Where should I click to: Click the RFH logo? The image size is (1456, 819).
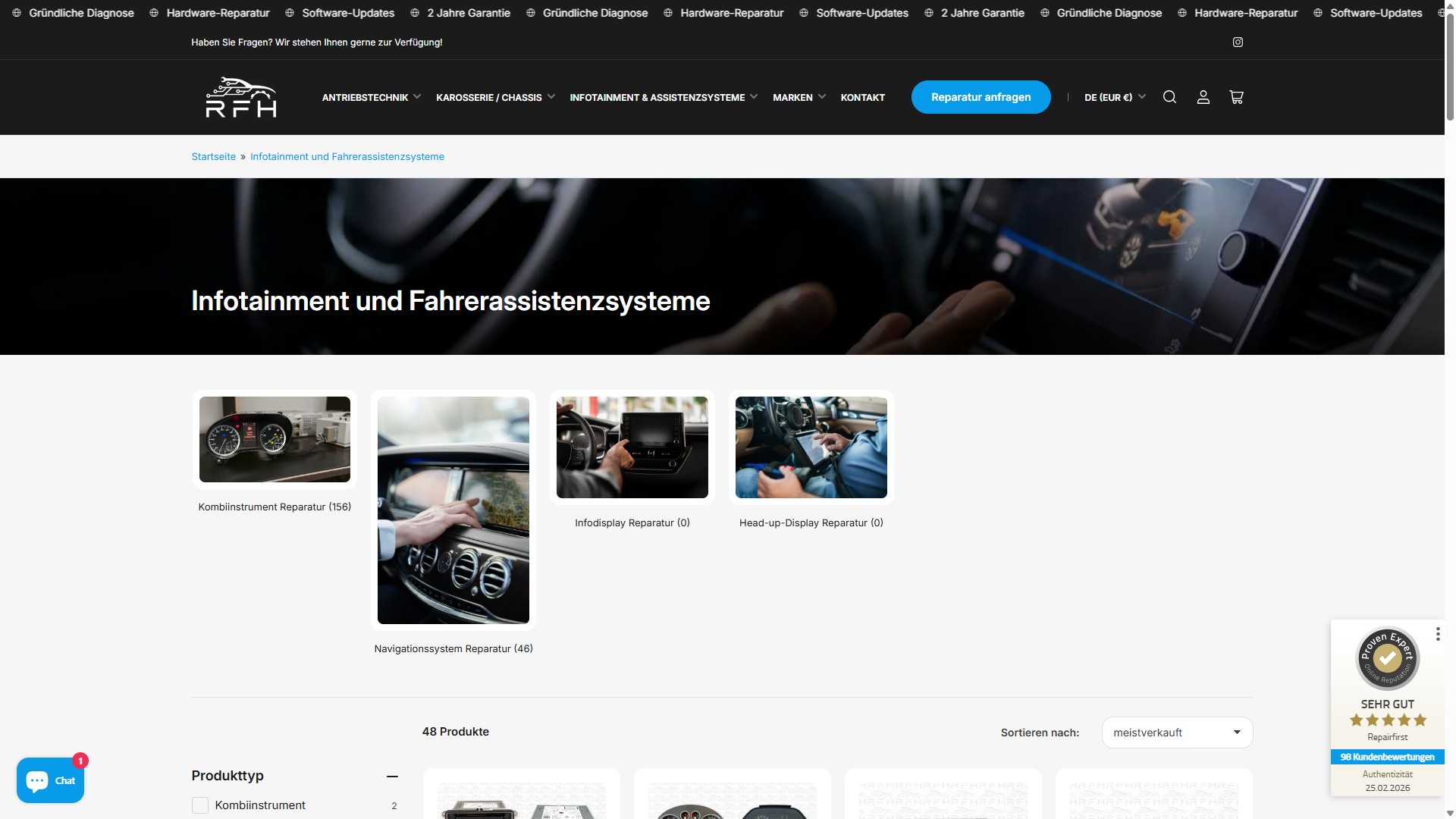(x=241, y=97)
